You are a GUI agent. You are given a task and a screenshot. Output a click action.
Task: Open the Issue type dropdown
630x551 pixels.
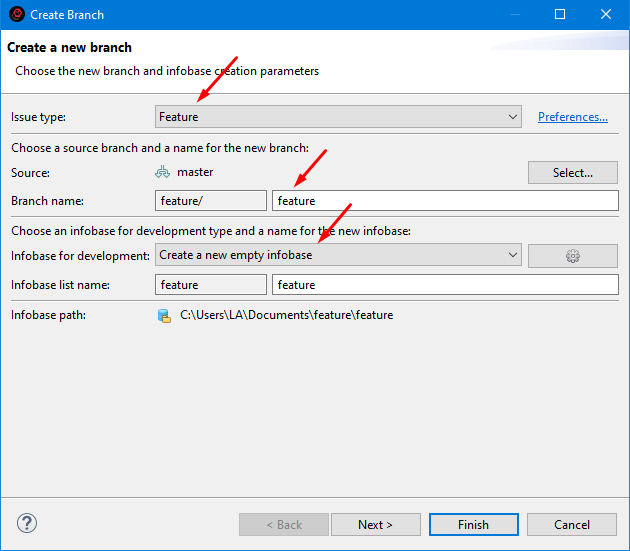(338, 117)
